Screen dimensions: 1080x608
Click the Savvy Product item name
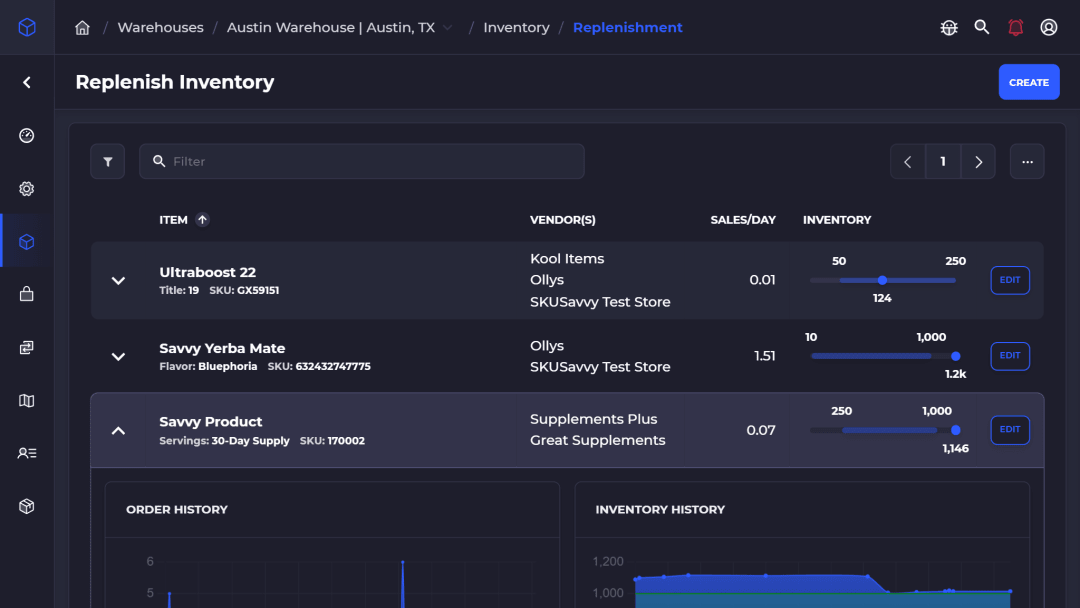[x=211, y=421]
